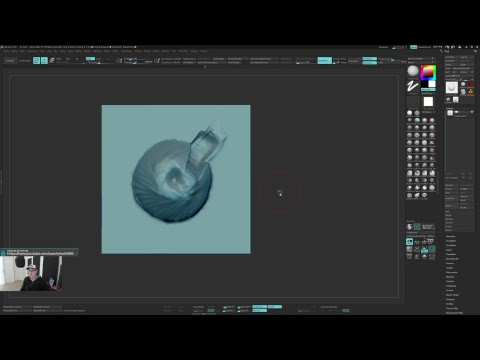
Task: Expand the Layers section
Action: [449, 250]
